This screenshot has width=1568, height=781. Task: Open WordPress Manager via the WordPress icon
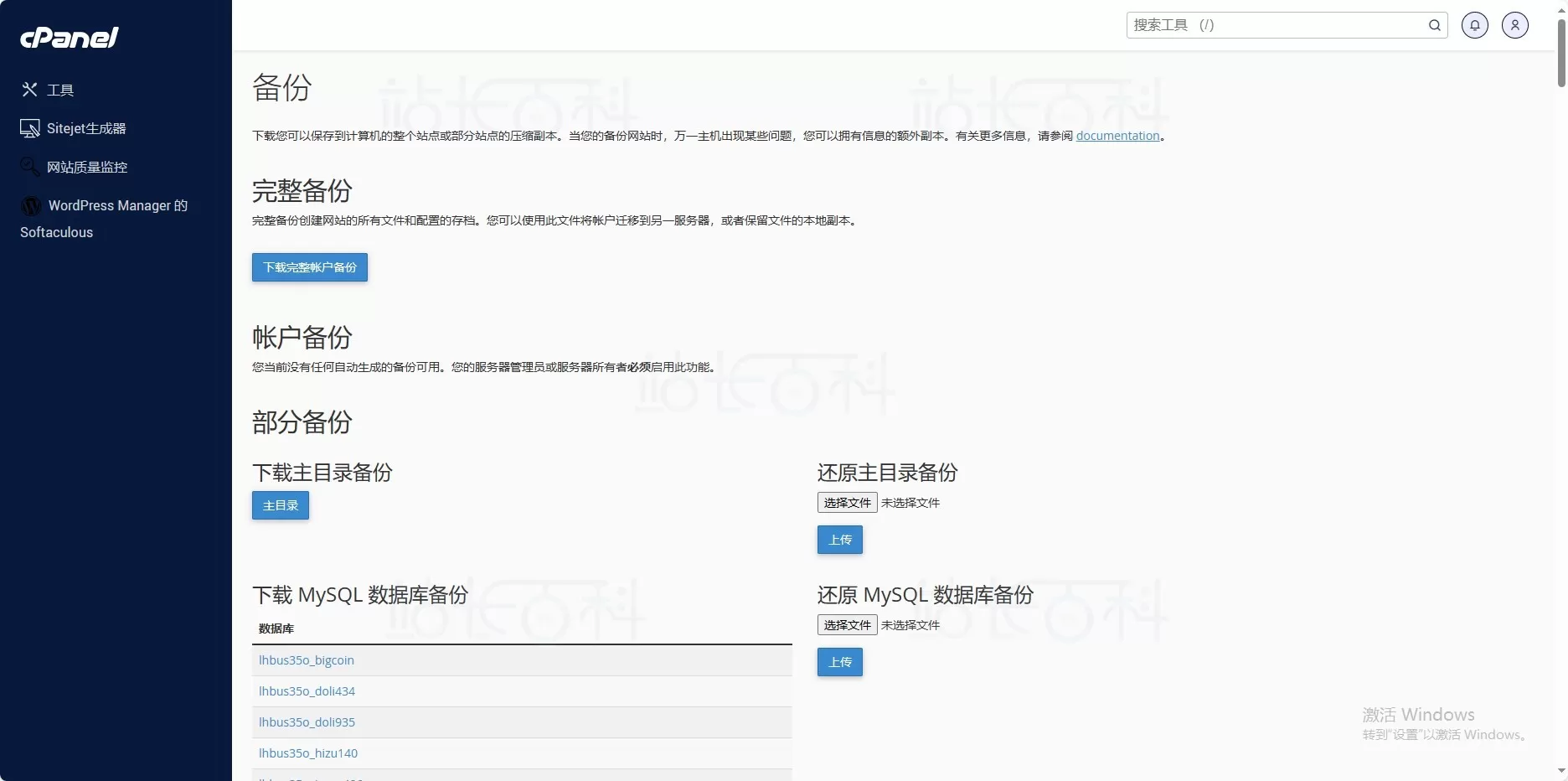31,205
